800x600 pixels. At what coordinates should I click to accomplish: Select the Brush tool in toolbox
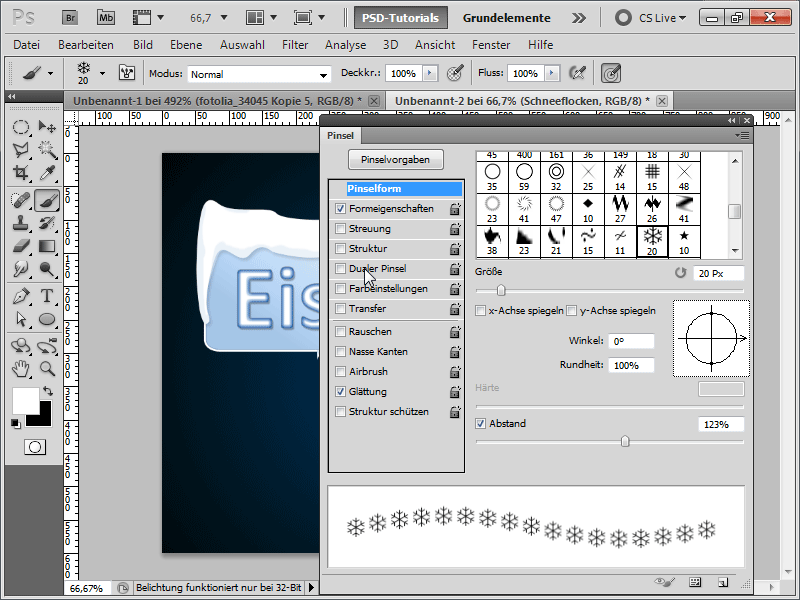47,200
